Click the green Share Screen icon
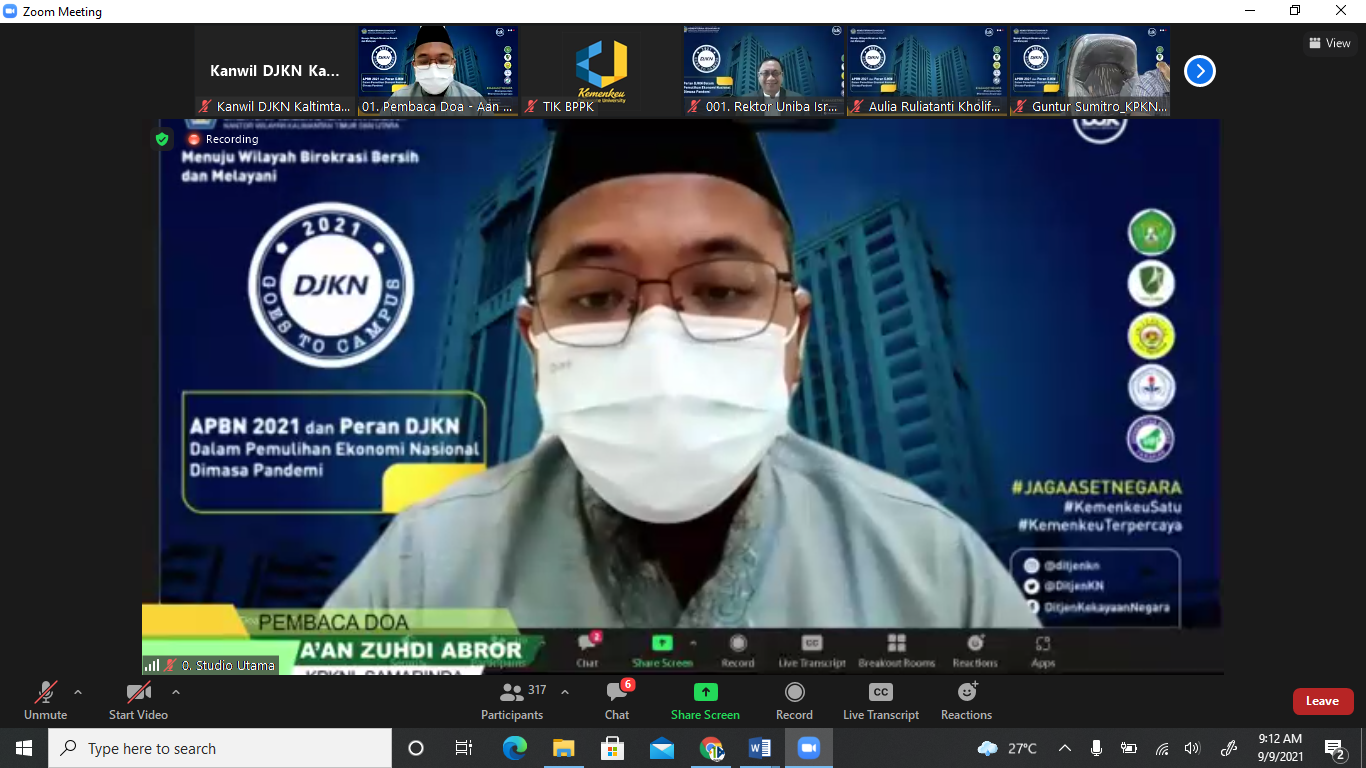This screenshot has width=1366, height=768. click(705, 692)
